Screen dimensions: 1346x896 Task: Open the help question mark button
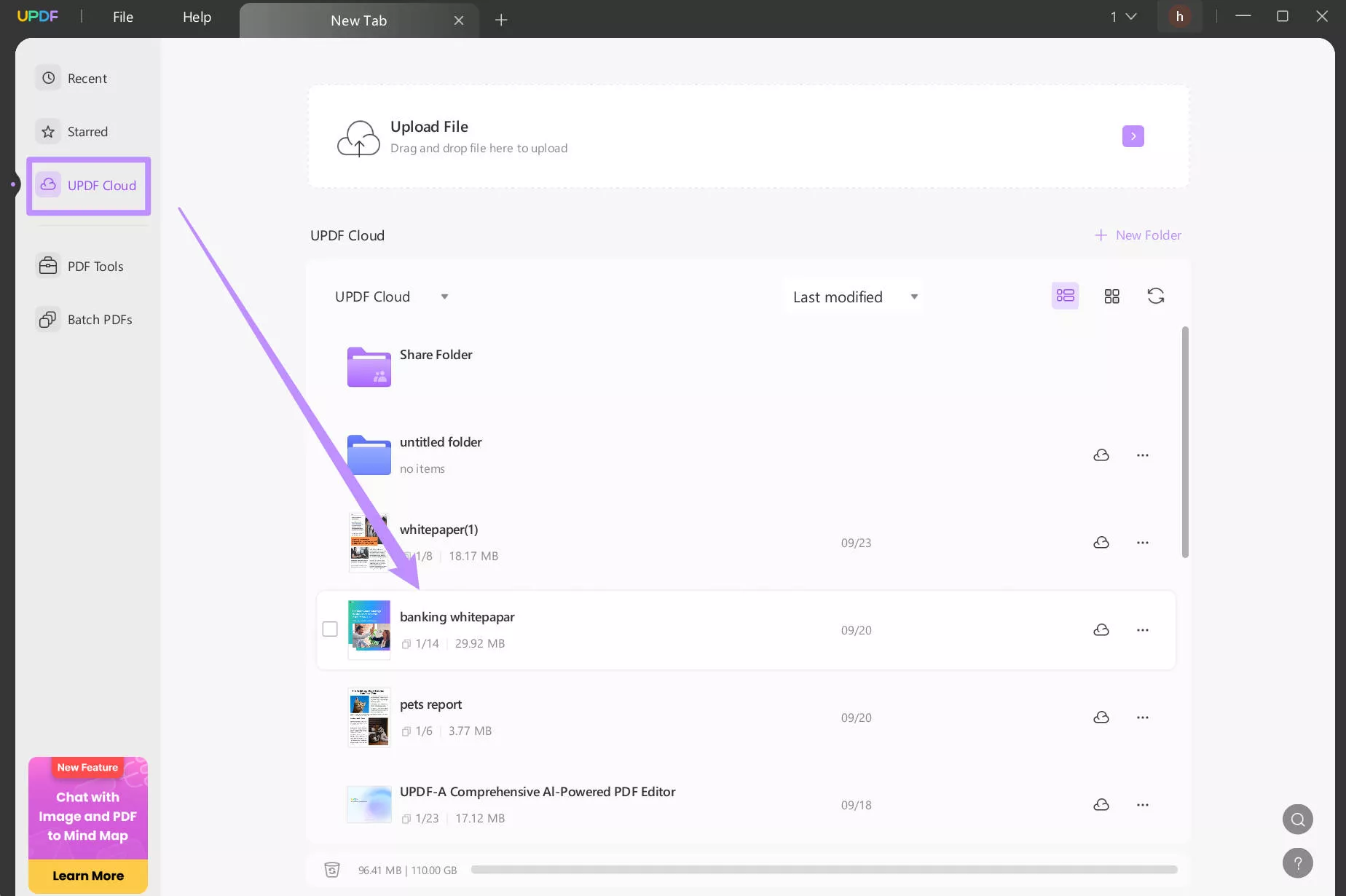click(x=1298, y=863)
